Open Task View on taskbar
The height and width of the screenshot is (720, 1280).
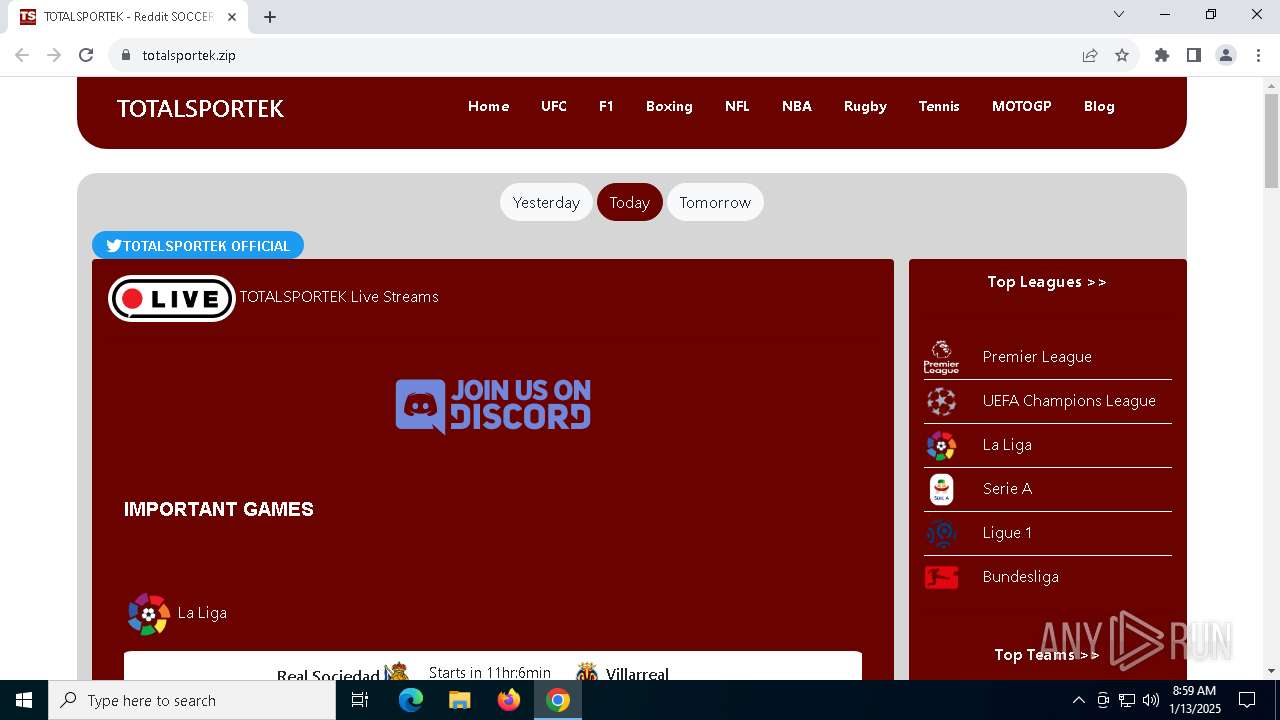[360, 700]
